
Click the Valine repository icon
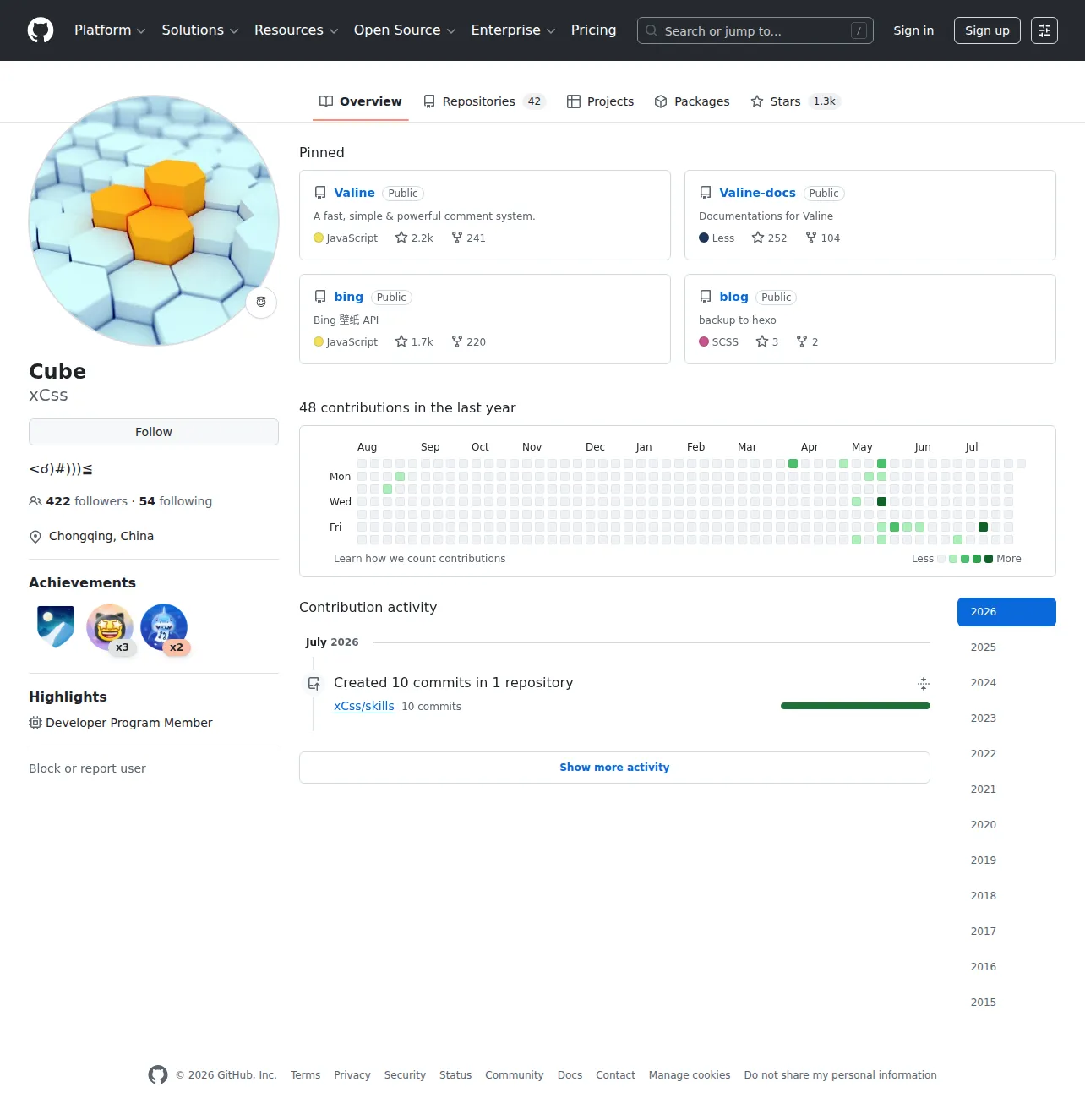pyautogui.click(x=320, y=193)
